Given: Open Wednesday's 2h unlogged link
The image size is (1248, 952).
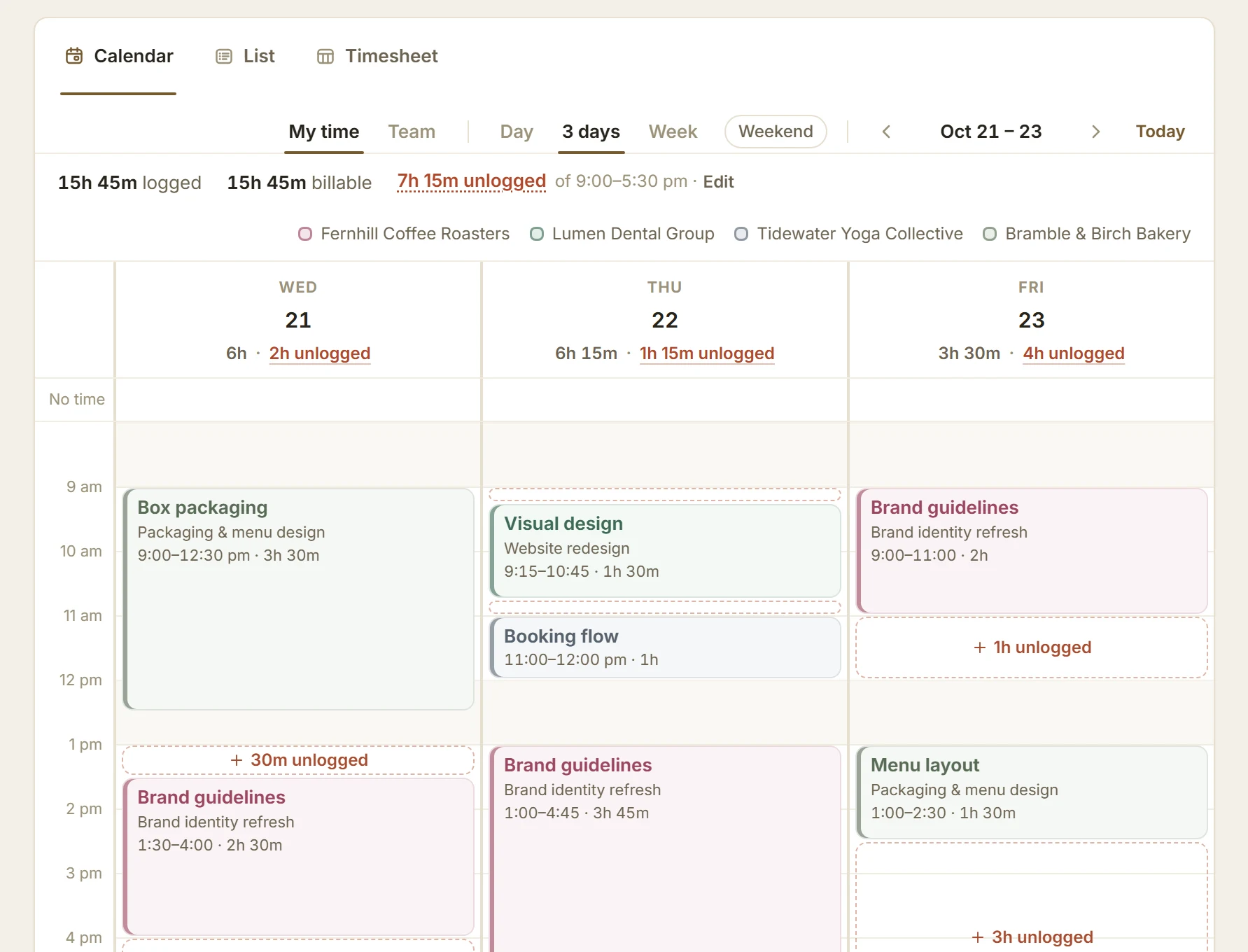Looking at the screenshot, I should (320, 353).
